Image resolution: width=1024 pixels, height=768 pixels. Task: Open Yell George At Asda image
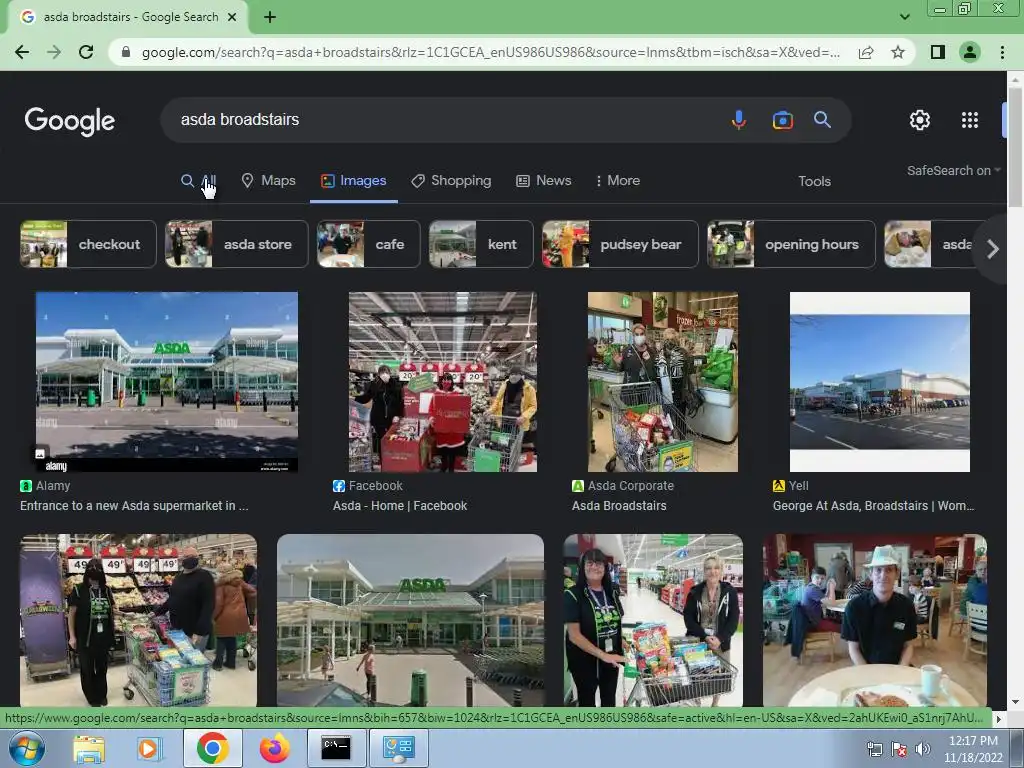tap(880, 381)
